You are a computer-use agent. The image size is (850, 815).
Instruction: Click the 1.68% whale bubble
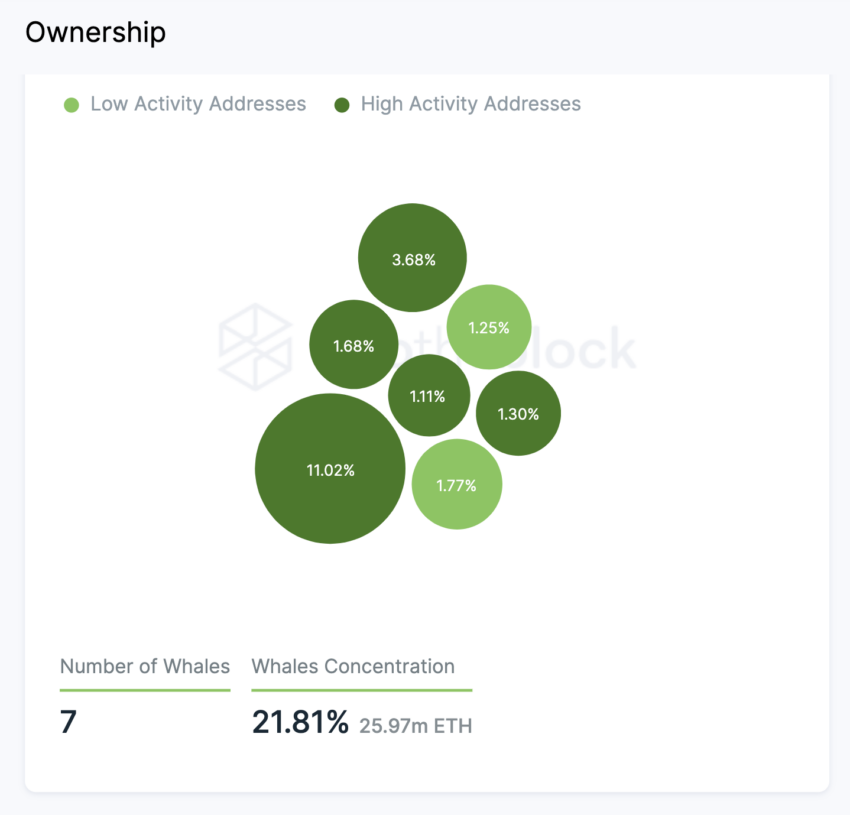(354, 344)
